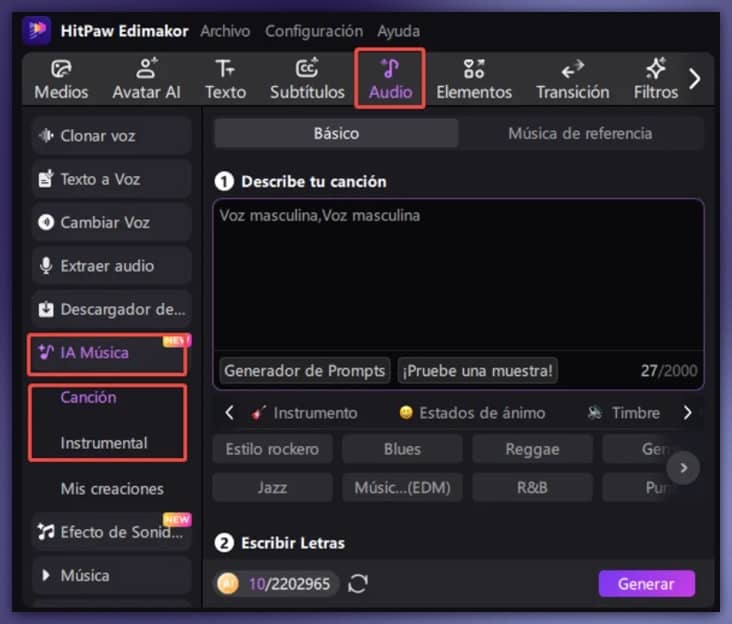Open Efecto de Sonid... in the sidebar
The height and width of the screenshot is (624, 732).
click(x=112, y=532)
